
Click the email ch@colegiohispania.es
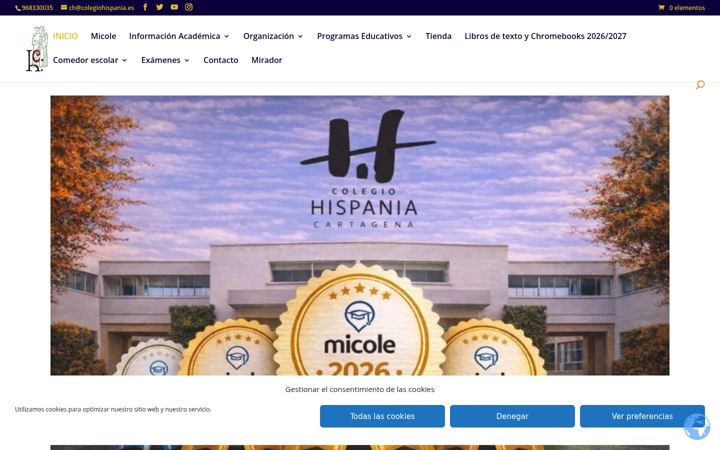pyautogui.click(x=98, y=8)
